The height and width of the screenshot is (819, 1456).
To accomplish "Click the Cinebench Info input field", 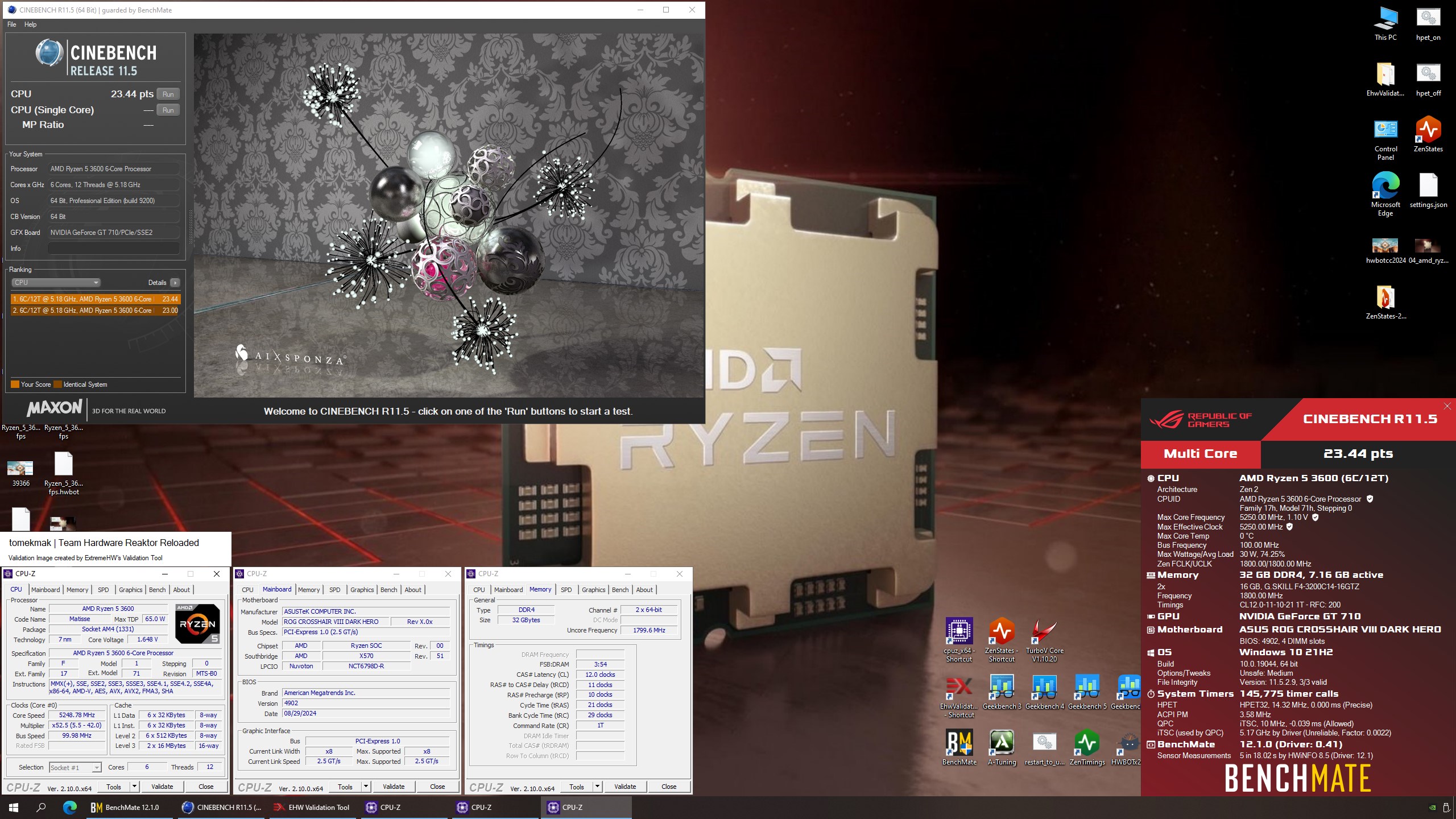I will tap(114, 249).
